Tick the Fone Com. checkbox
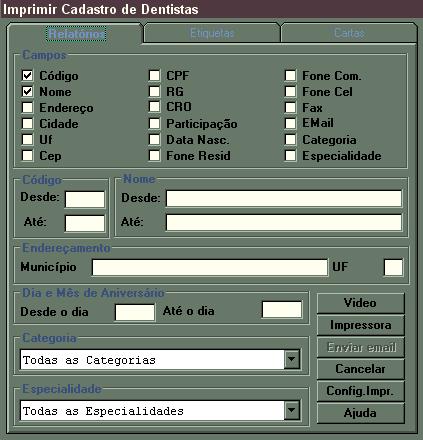The height and width of the screenshot is (440, 423). pos(290,75)
